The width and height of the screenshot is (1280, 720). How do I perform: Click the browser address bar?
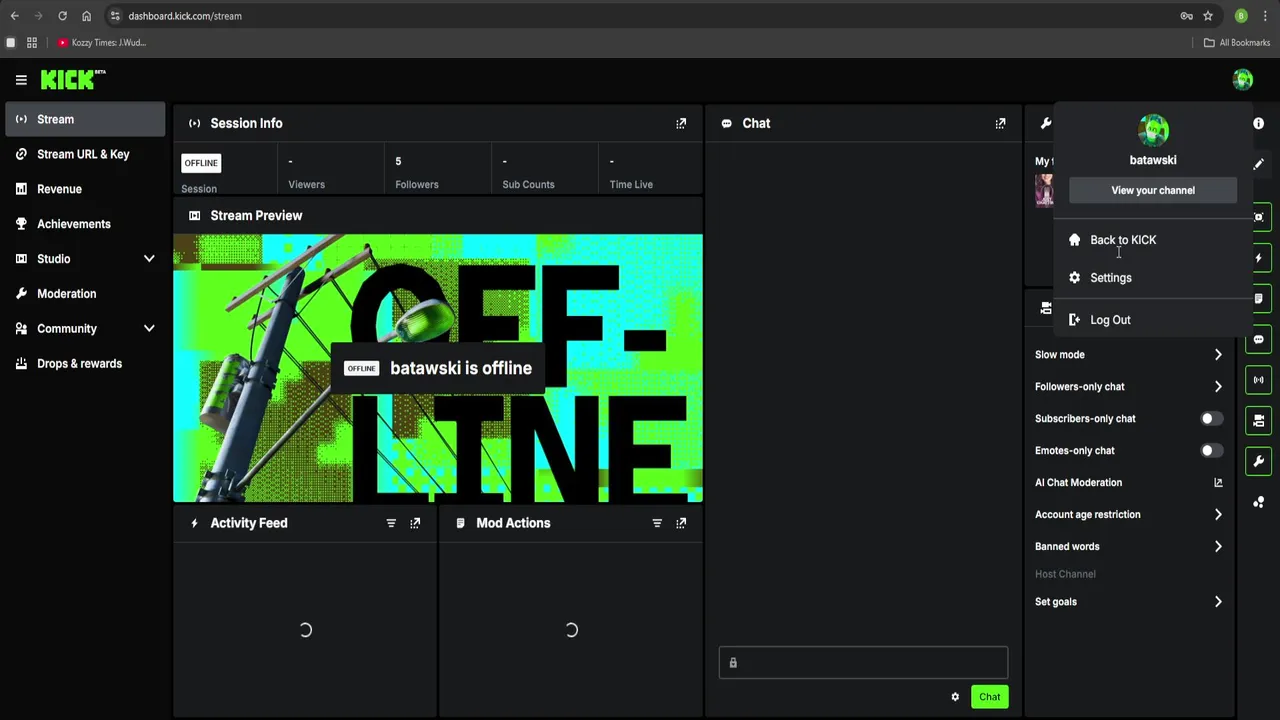[640, 16]
